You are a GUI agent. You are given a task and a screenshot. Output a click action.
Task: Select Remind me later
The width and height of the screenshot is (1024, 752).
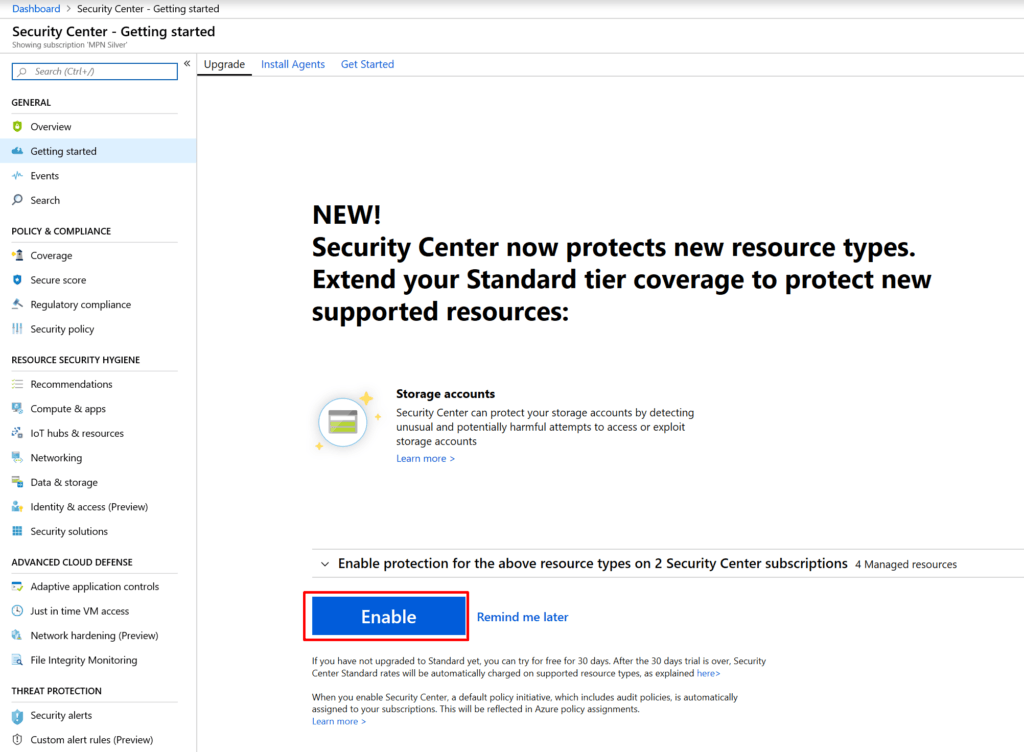[522, 617]
